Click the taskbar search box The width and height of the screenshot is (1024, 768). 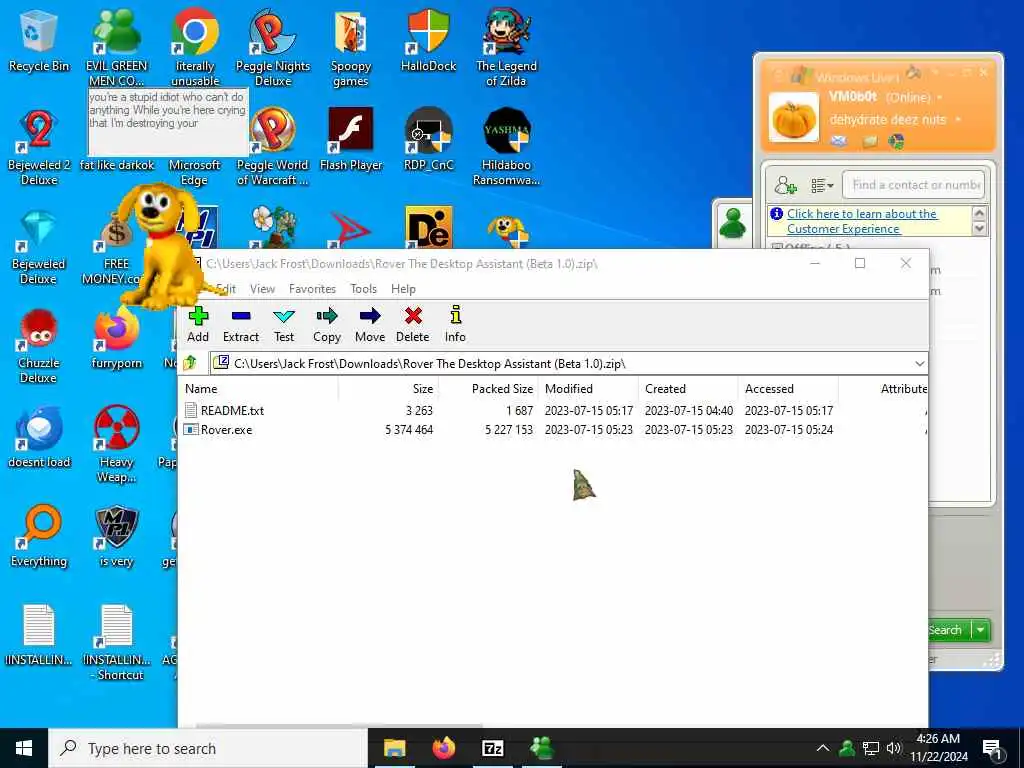point(208,748)
